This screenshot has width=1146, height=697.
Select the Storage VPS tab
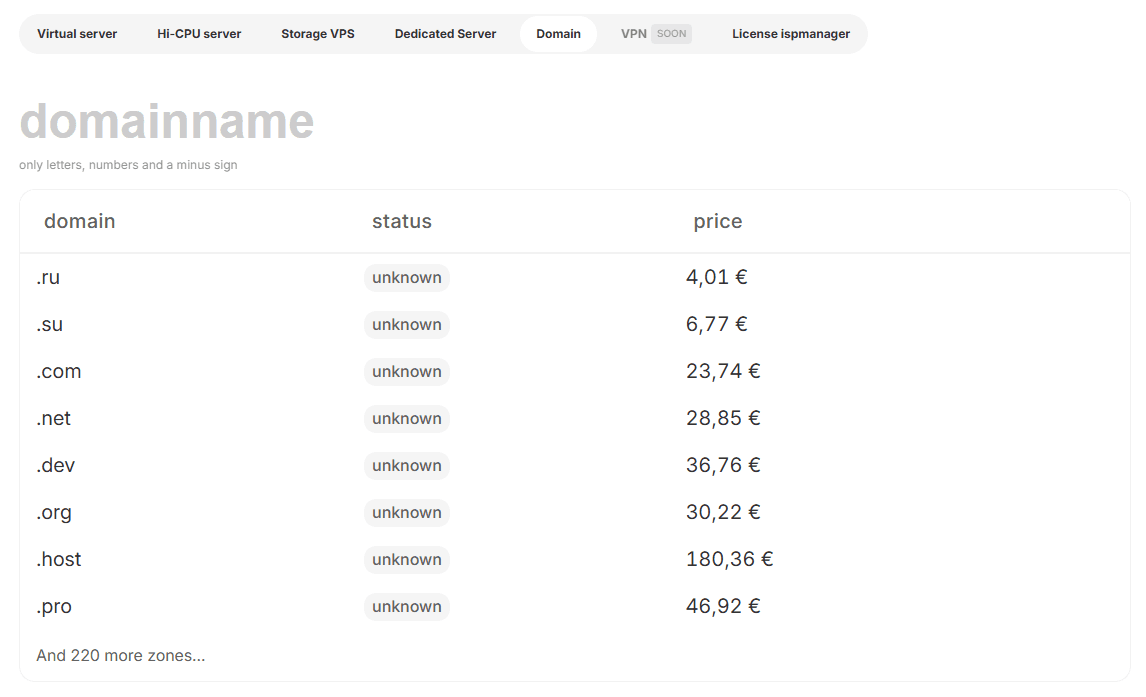pos(317,34)
